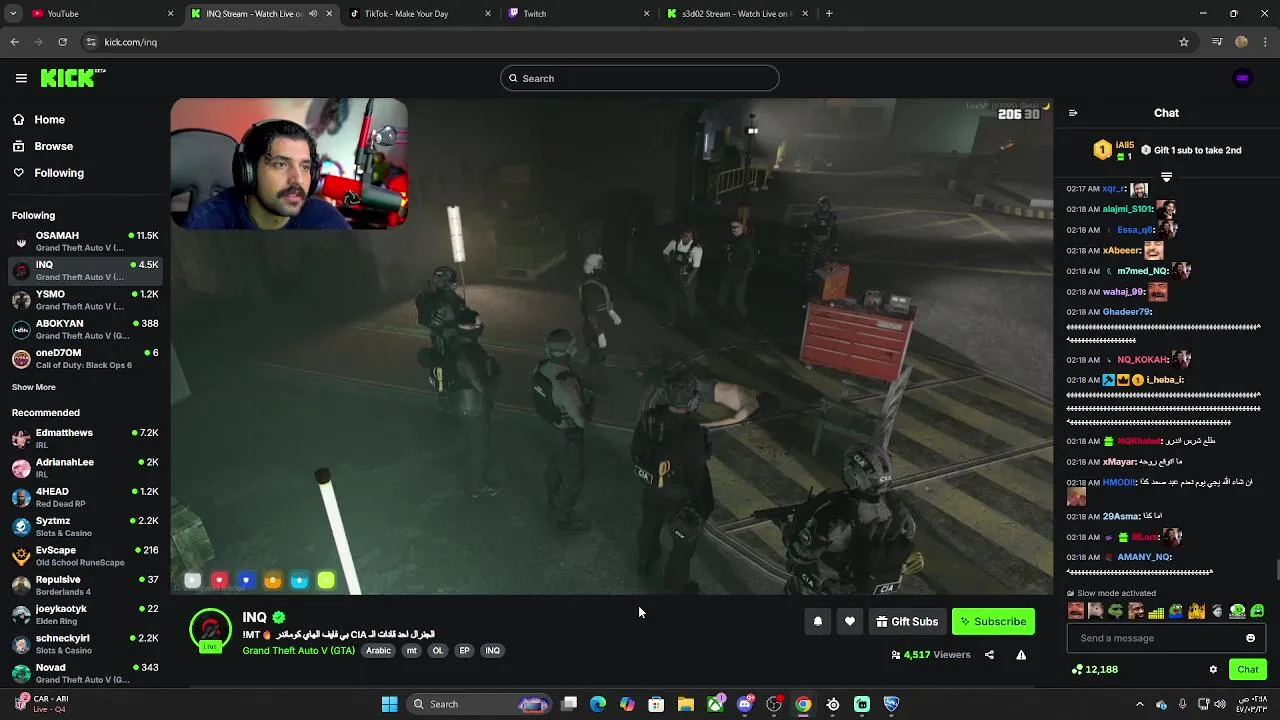Click the Subscribe button

pos(993,621)
